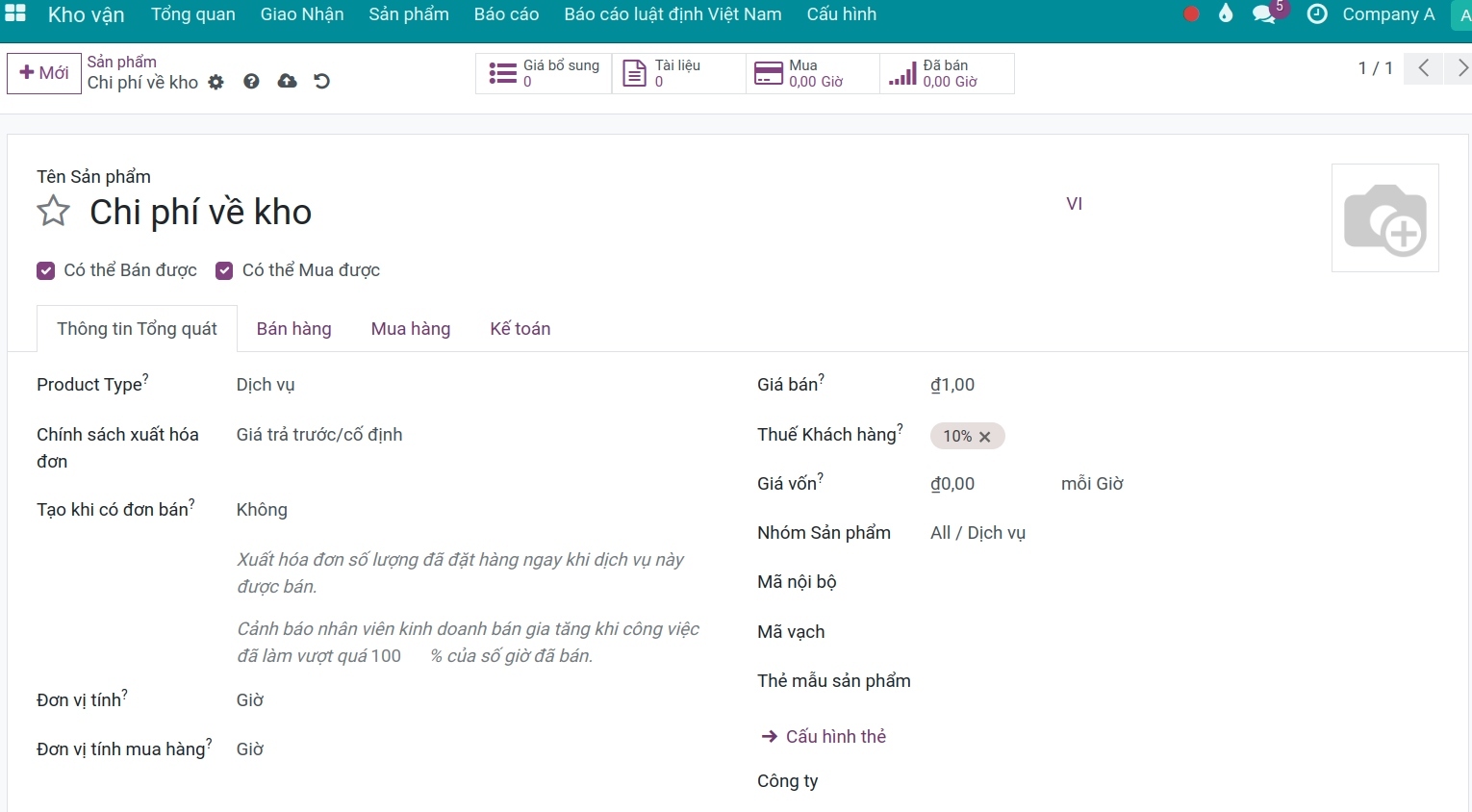Go to the next record arrow
The width and height of the screenshot is (1472, 812).
pos(1459,68)
